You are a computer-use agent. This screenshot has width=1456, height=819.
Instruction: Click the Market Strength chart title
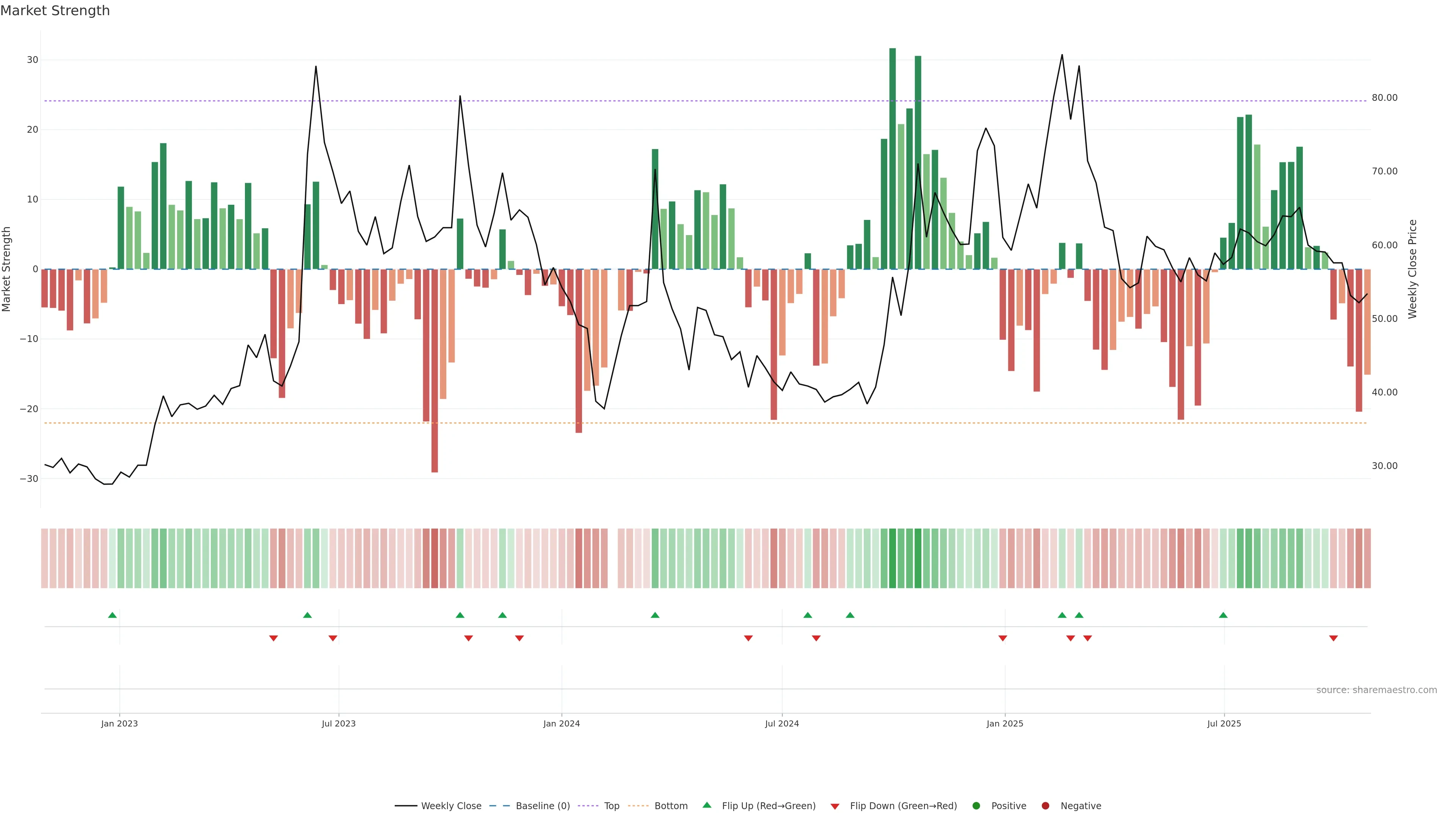coord(55,11)
